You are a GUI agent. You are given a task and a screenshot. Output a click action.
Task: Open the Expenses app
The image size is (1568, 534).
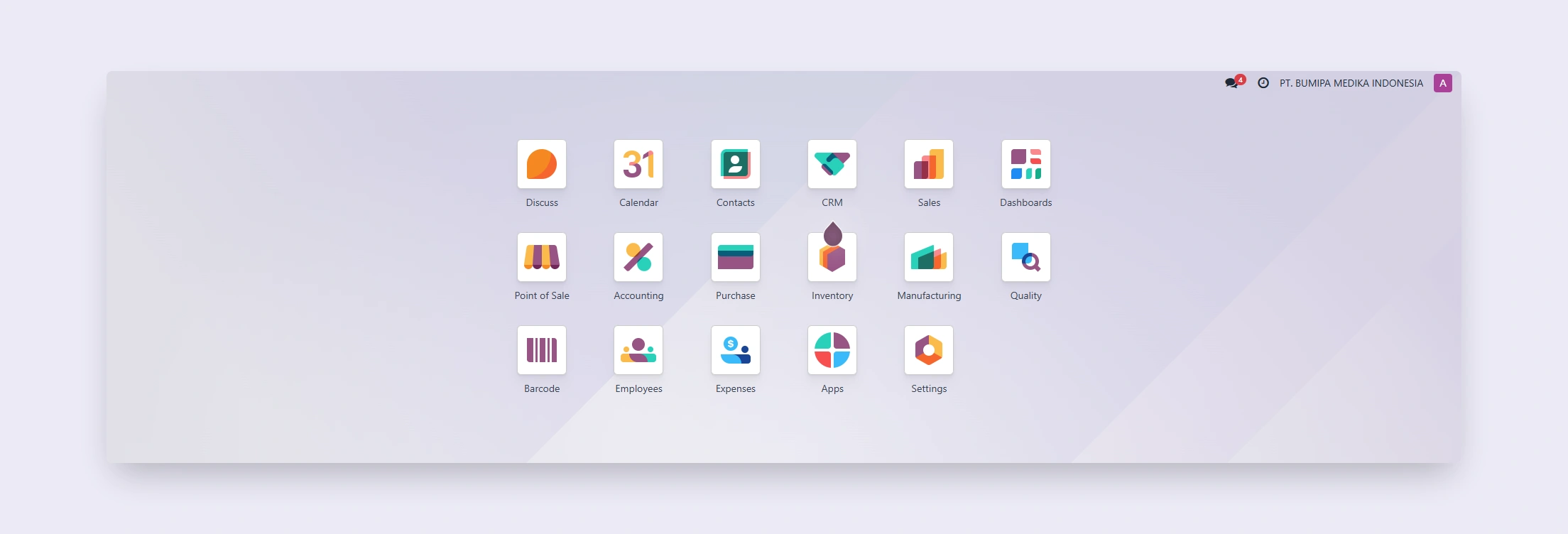coord(735,350)
